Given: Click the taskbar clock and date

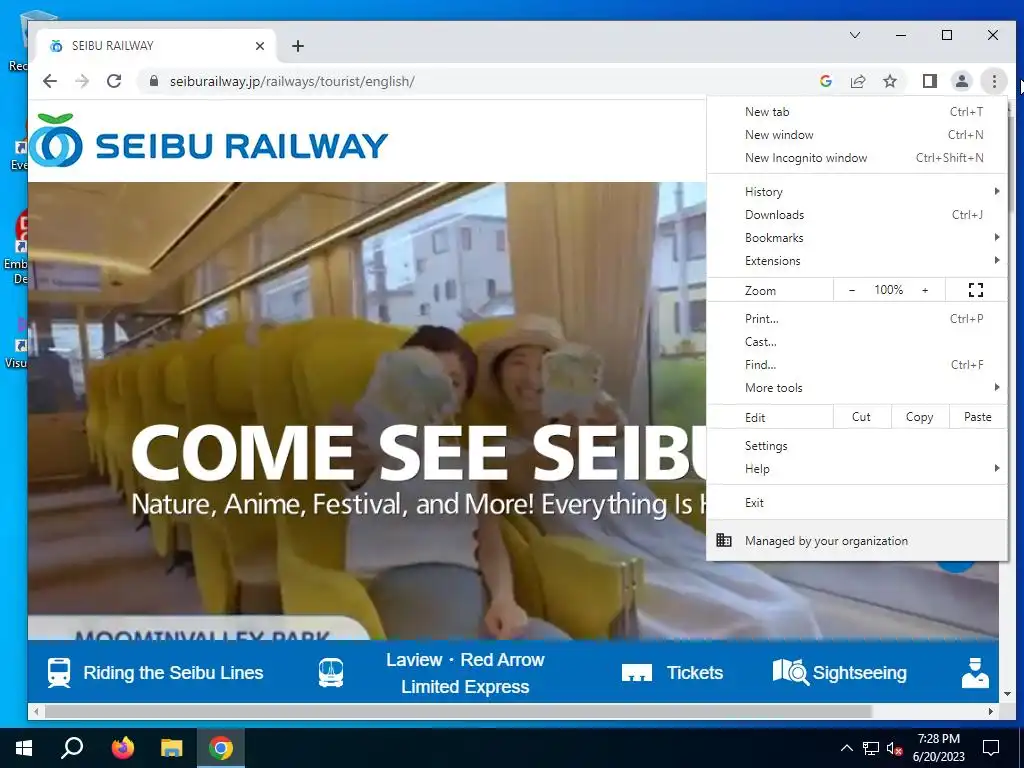Looking at the screenshot, I should (938, 748).
